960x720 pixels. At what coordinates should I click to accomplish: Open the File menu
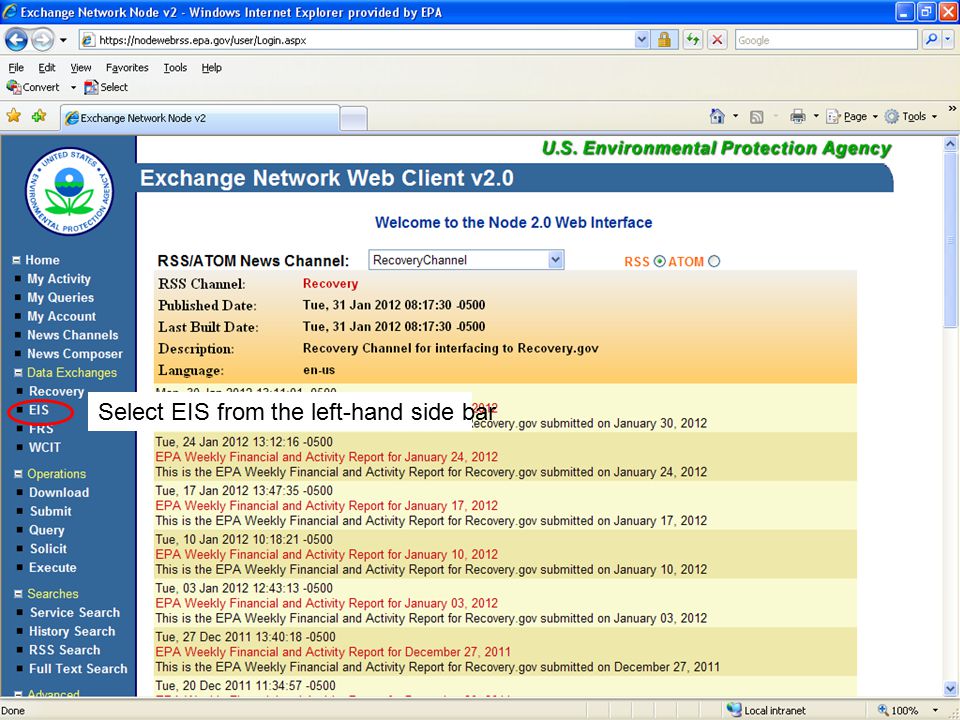(x=16, y=67)
